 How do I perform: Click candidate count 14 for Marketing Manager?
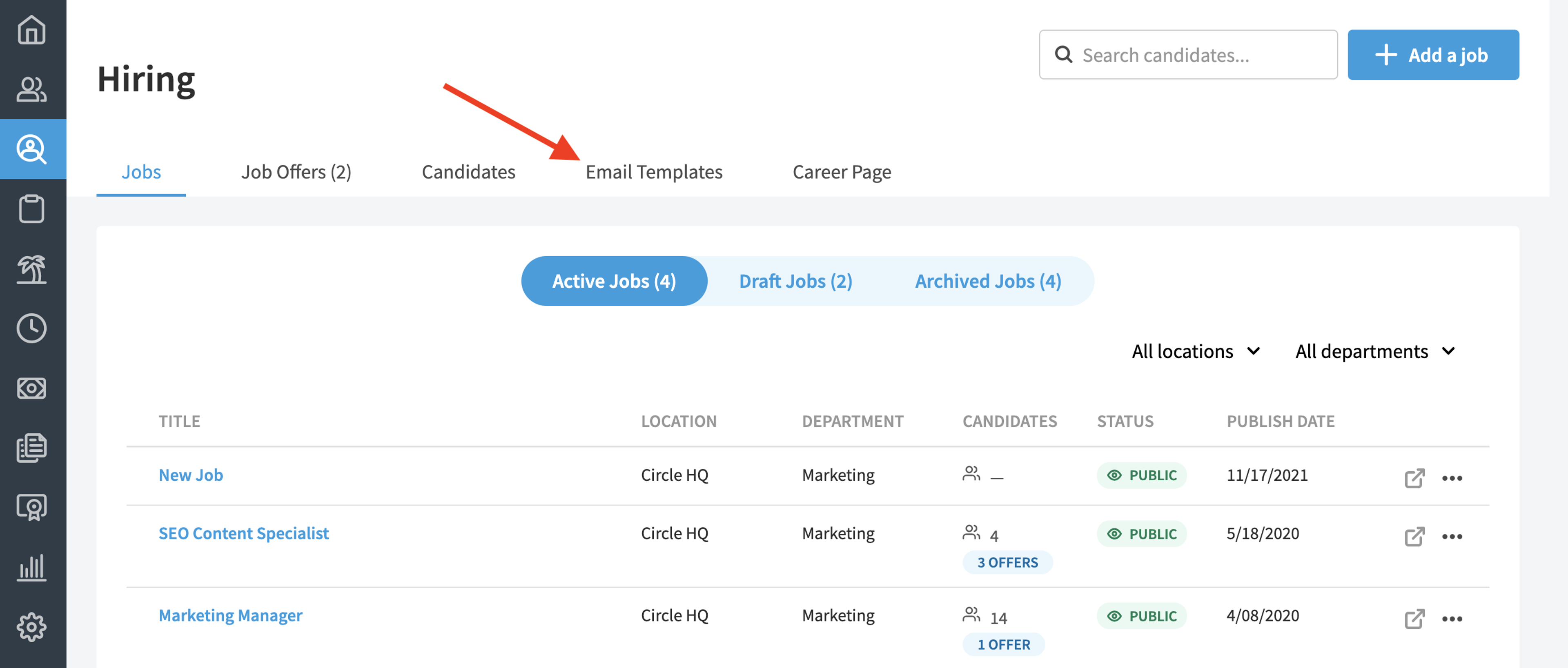point(998,618)
